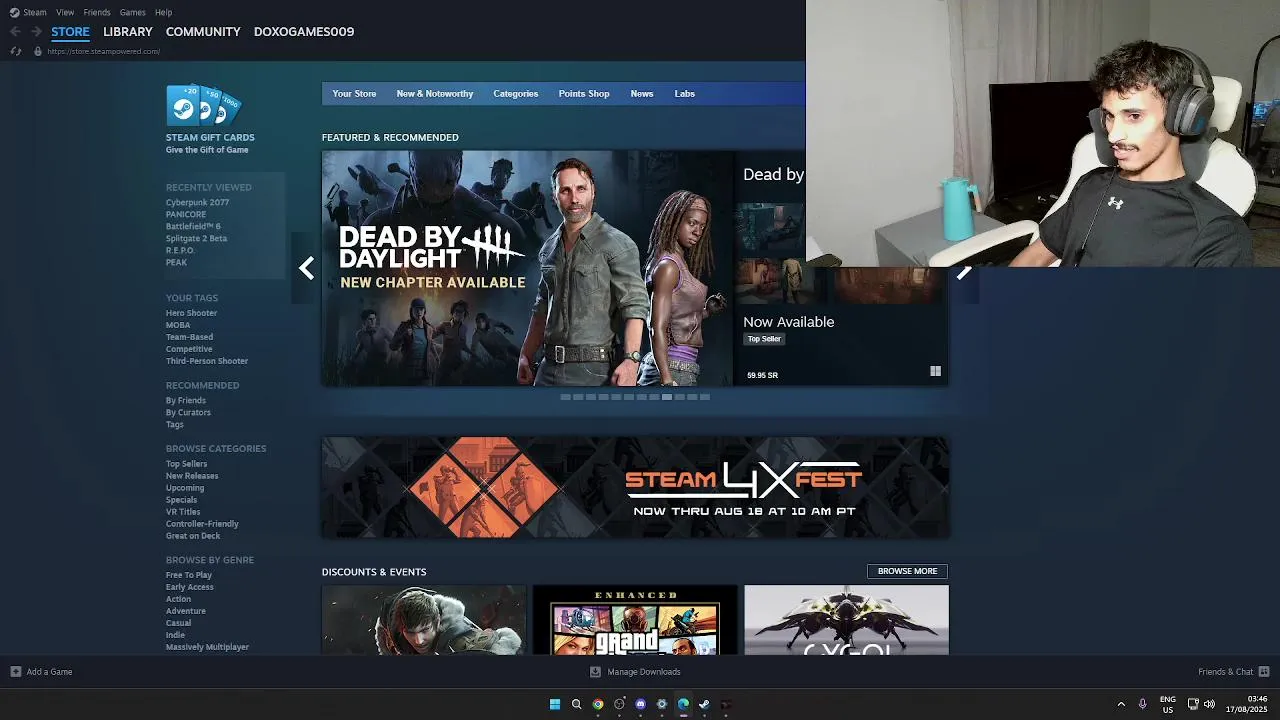Browse the Massively Multiplayer genre
1280x720 pixels.
pos(207,647)
